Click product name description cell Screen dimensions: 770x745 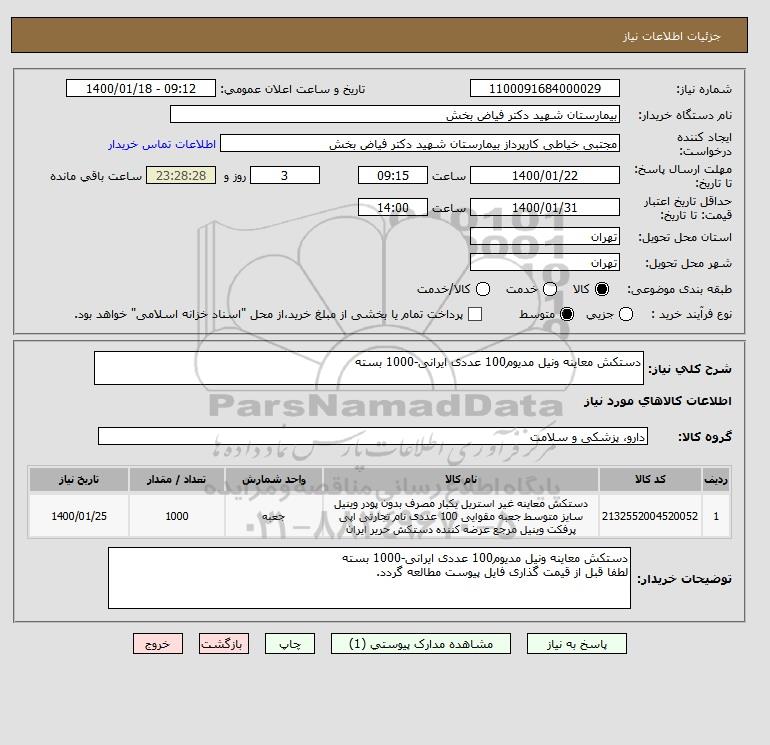[x=461, y=516]
